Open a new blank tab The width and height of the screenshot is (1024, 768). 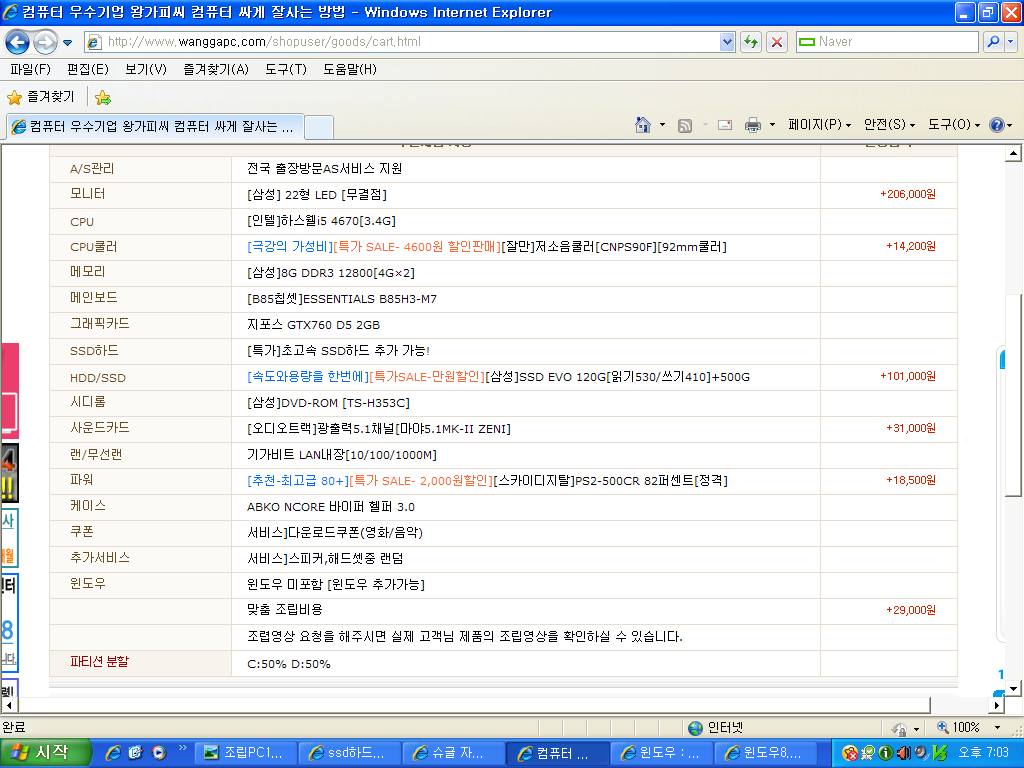point(319,127)
